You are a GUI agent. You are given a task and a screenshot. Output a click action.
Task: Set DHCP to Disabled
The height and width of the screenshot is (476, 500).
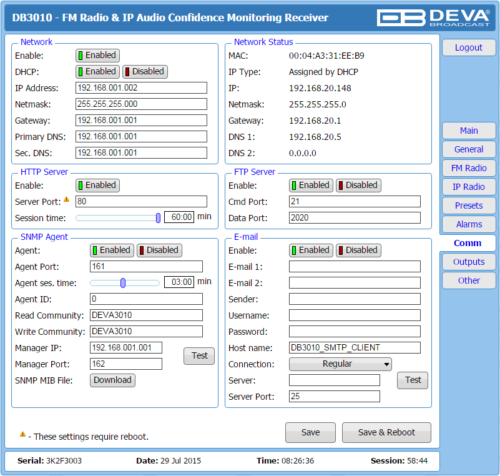click(145, 72)
